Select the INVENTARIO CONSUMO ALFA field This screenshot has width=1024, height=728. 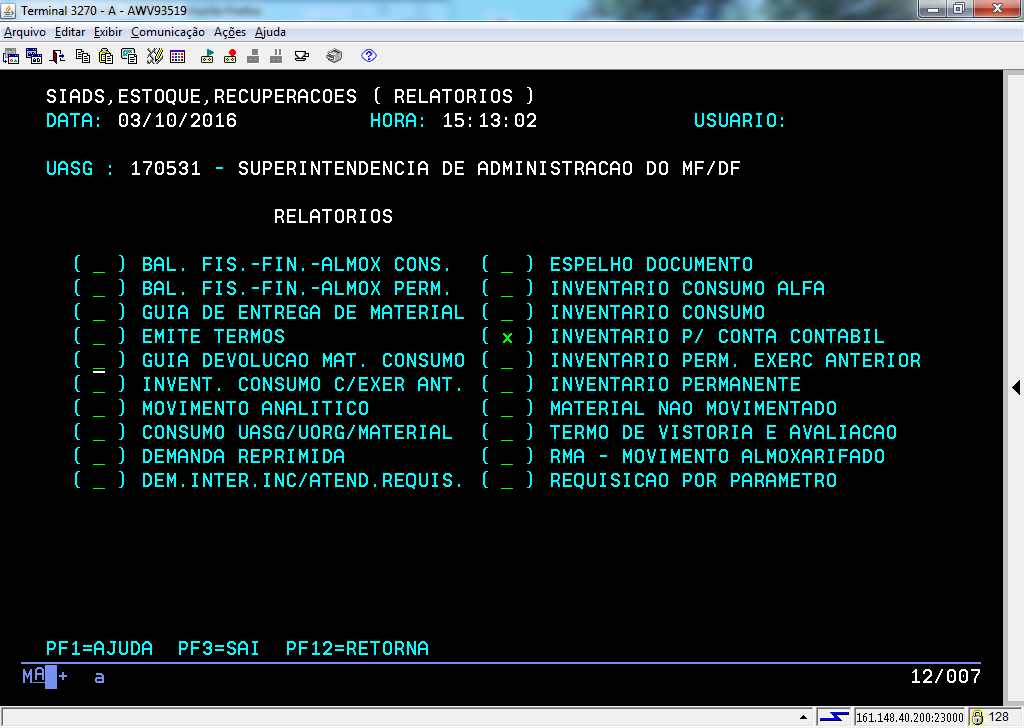pos(507,289)
